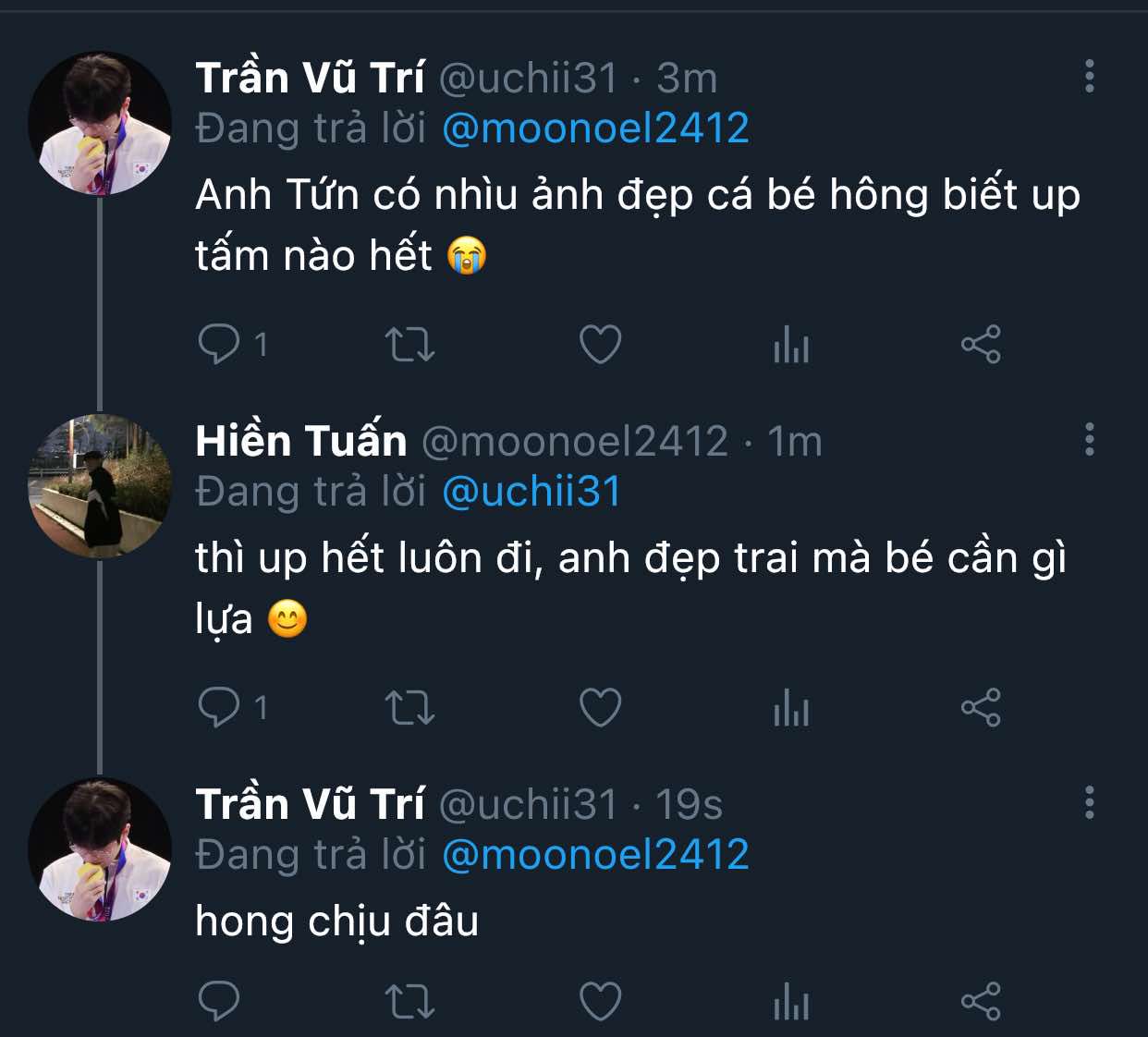
Task: Like the "hong chịu đâu" tweet
Action: tap(600, 1002)
